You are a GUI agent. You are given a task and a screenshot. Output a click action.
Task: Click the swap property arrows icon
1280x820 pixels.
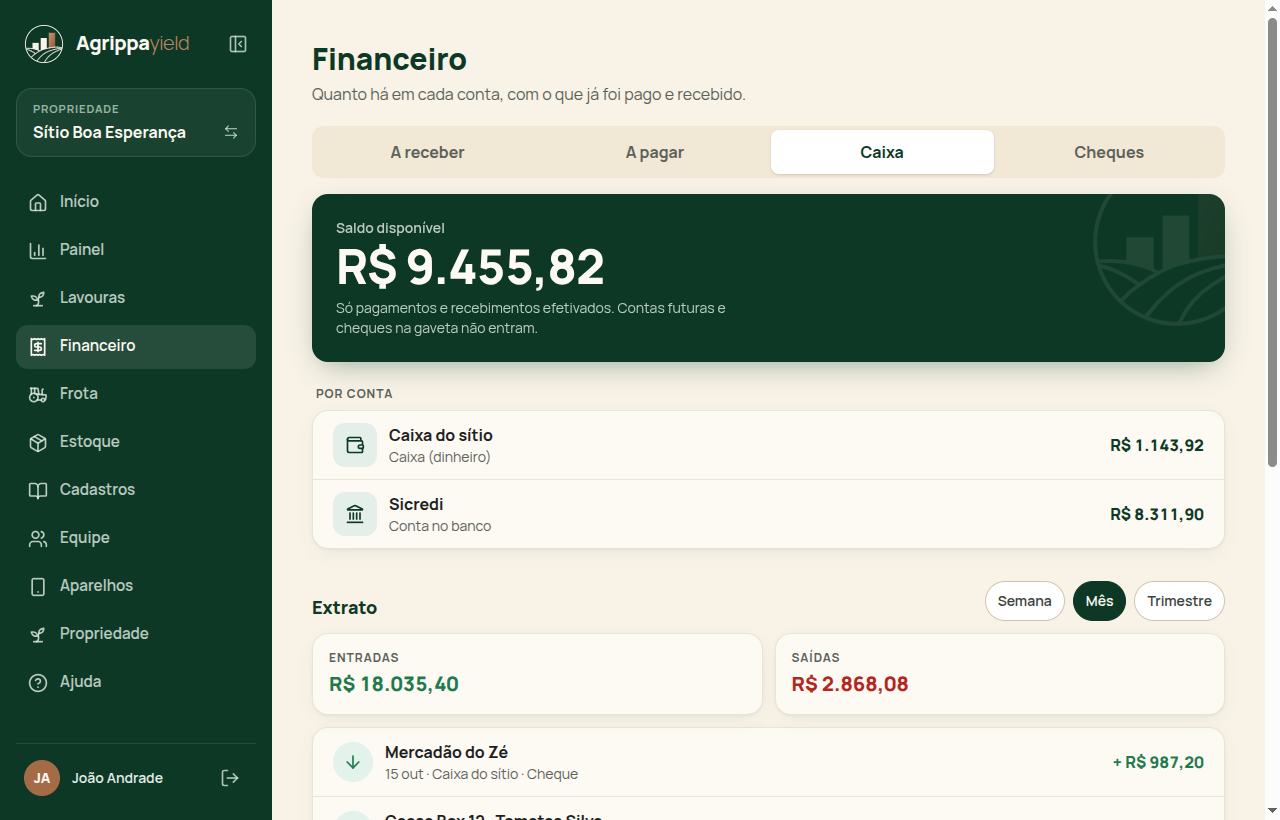(231, 132)
